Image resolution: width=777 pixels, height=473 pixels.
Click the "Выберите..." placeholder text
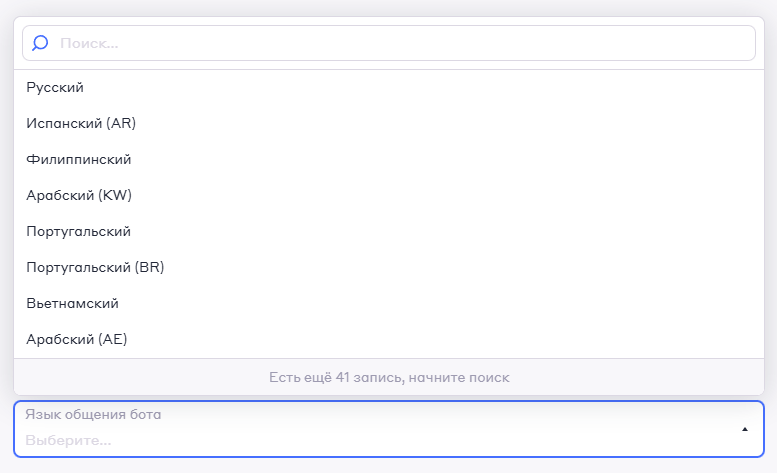69,440
